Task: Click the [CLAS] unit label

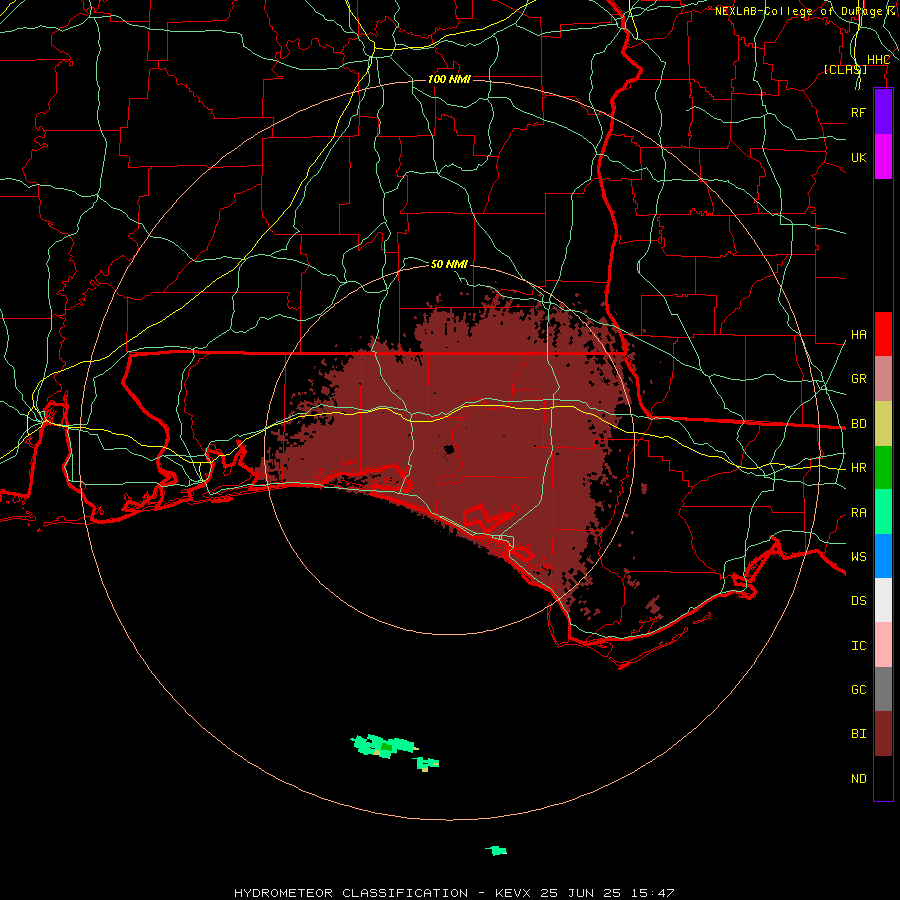Action: [x=845, y=69]
